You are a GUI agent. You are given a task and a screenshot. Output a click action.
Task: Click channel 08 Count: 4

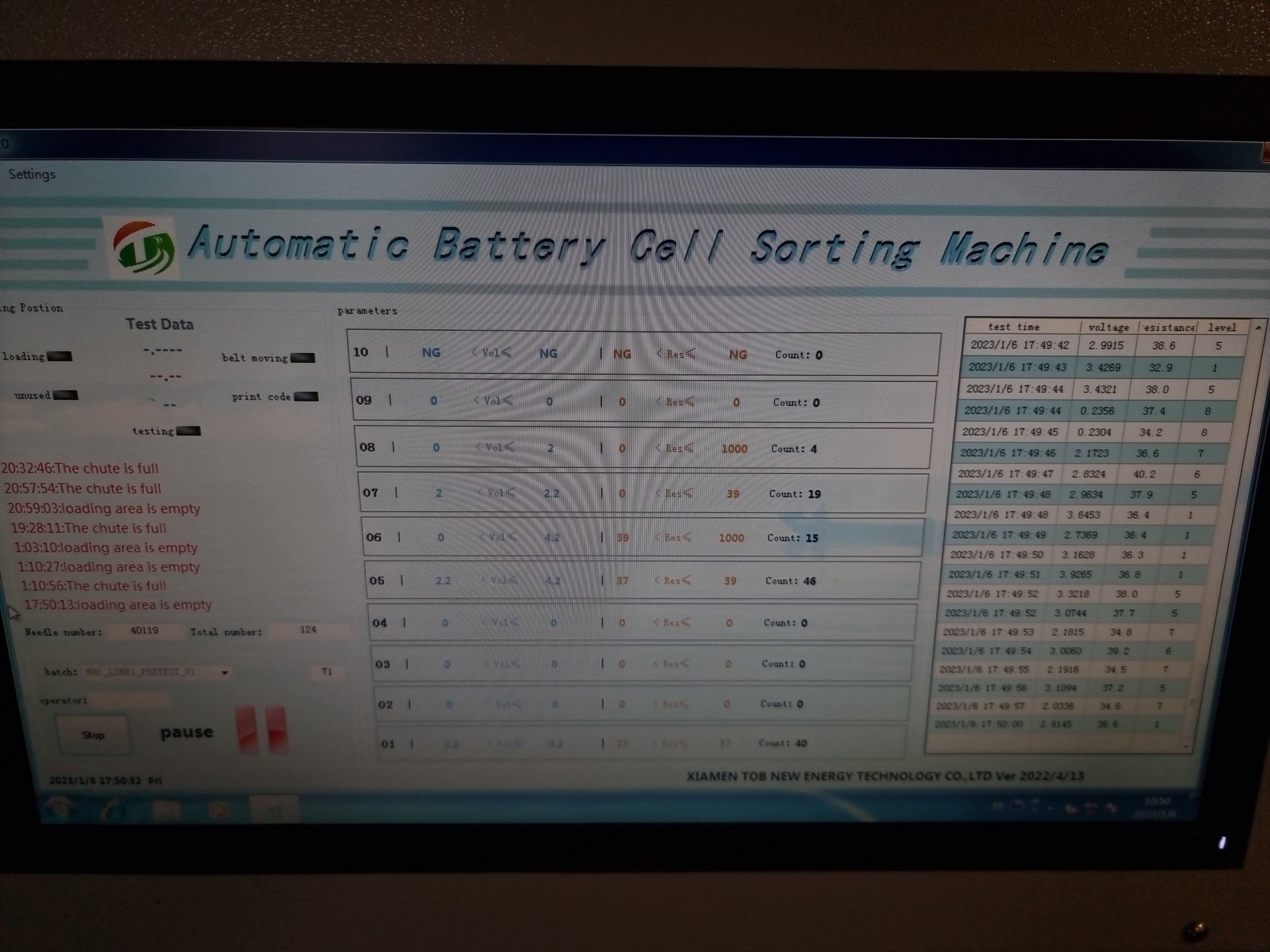click(x=794, y=449)
